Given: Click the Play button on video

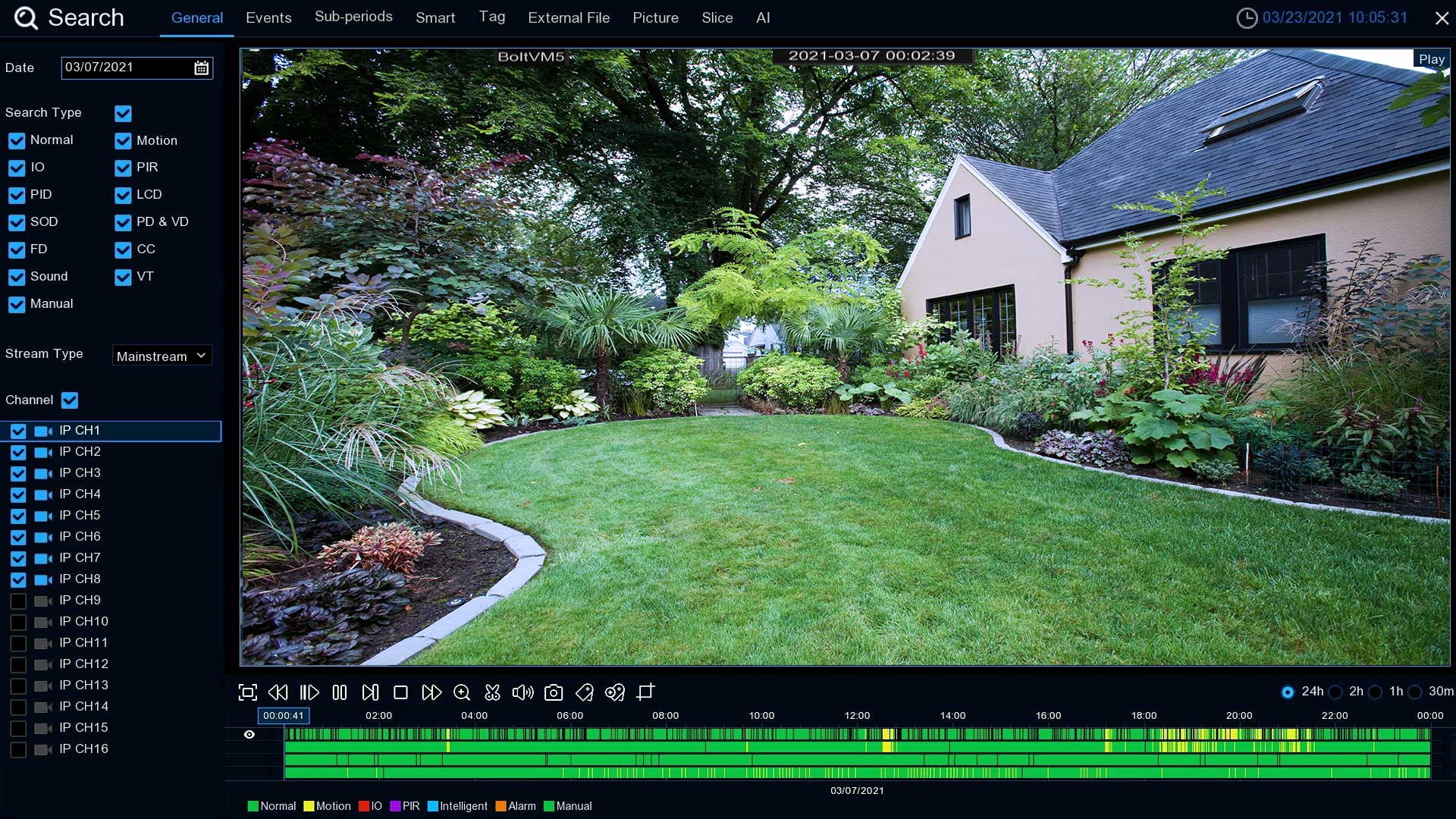Looking at the screenshot, I should tap(1431, 59).
